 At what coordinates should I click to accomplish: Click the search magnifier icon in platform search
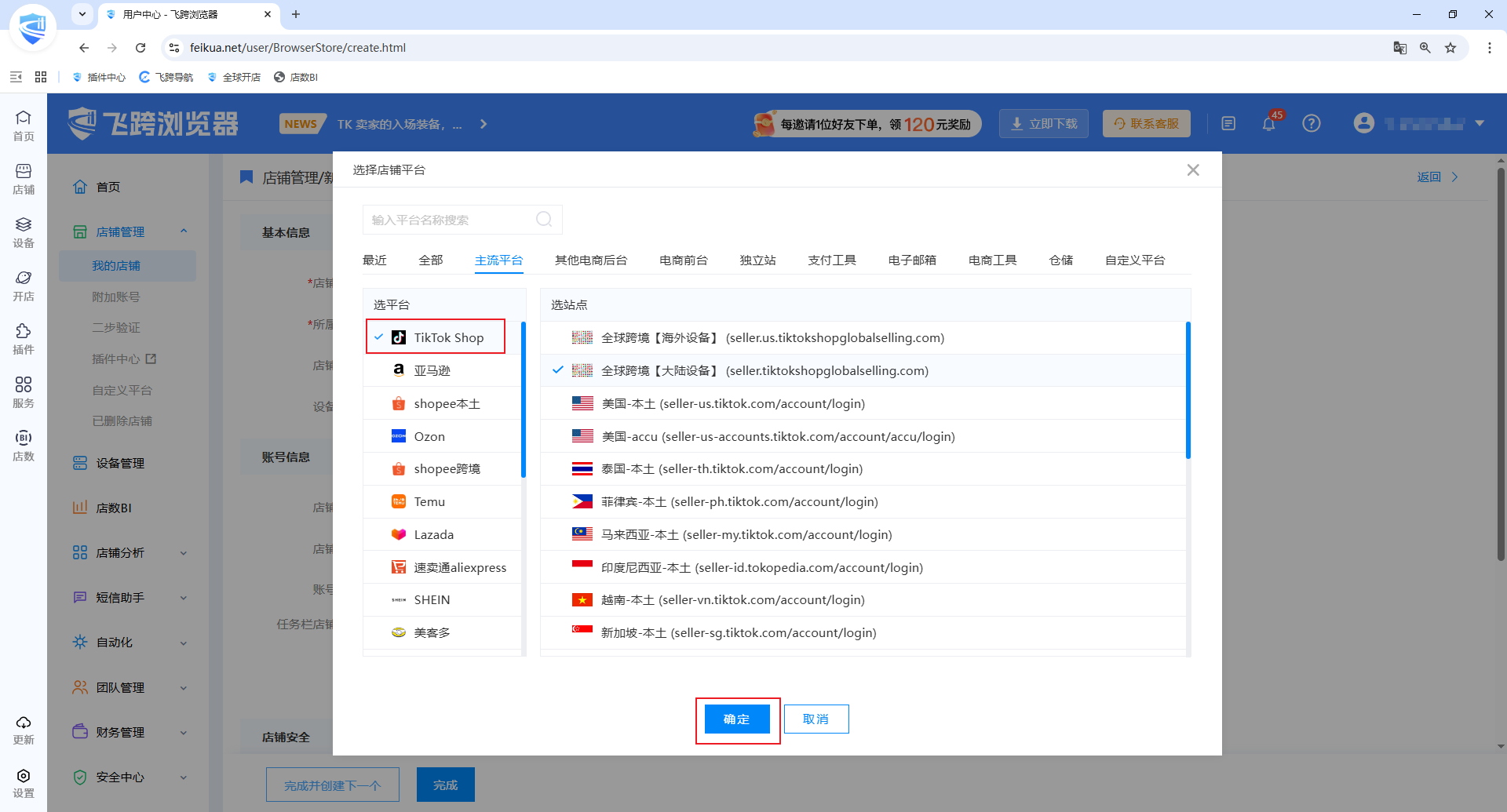pos(544,220)
